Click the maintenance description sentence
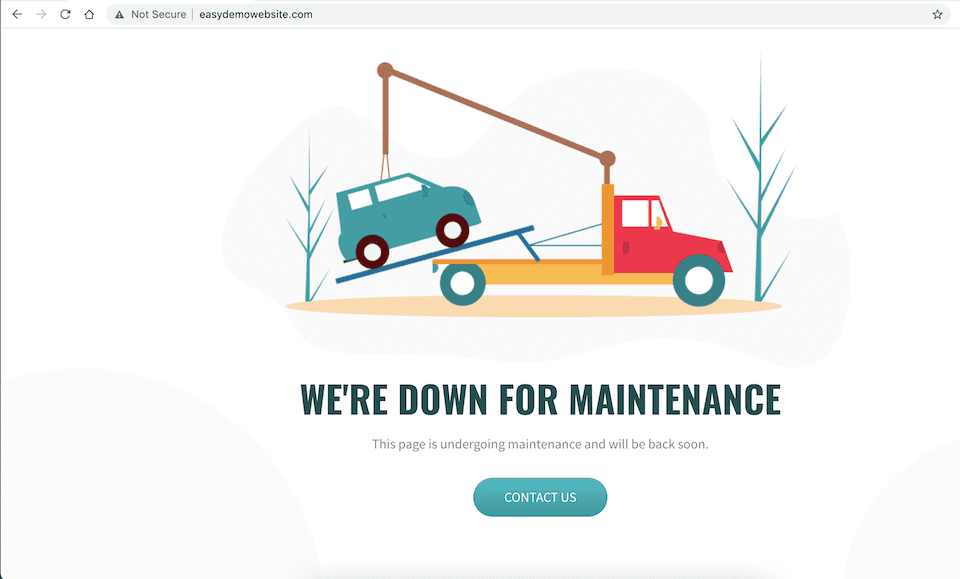This screenshot has width=960, height=579. tap(540, 443)
